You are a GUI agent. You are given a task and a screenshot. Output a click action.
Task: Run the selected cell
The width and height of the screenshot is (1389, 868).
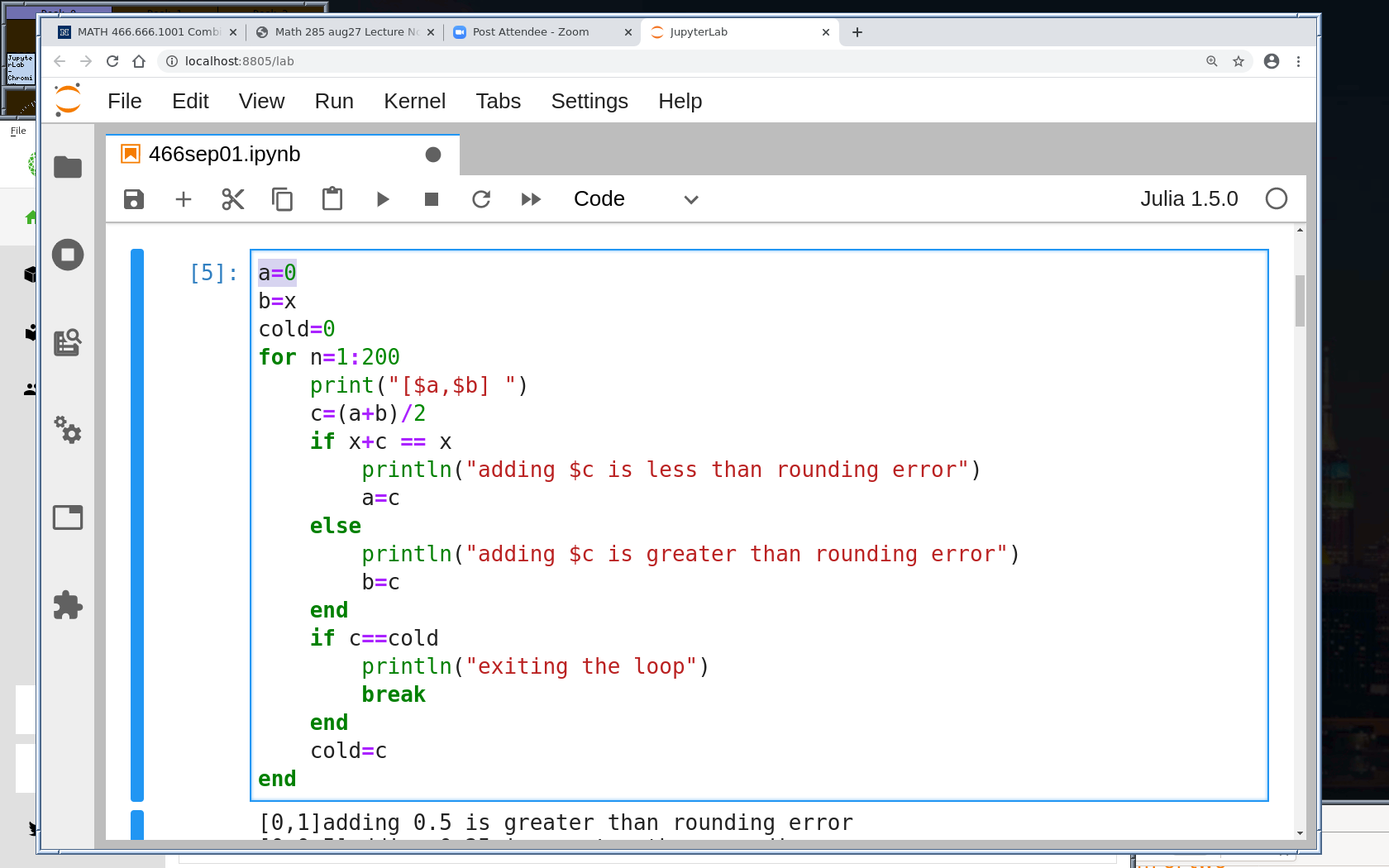(x=382, y=199)
